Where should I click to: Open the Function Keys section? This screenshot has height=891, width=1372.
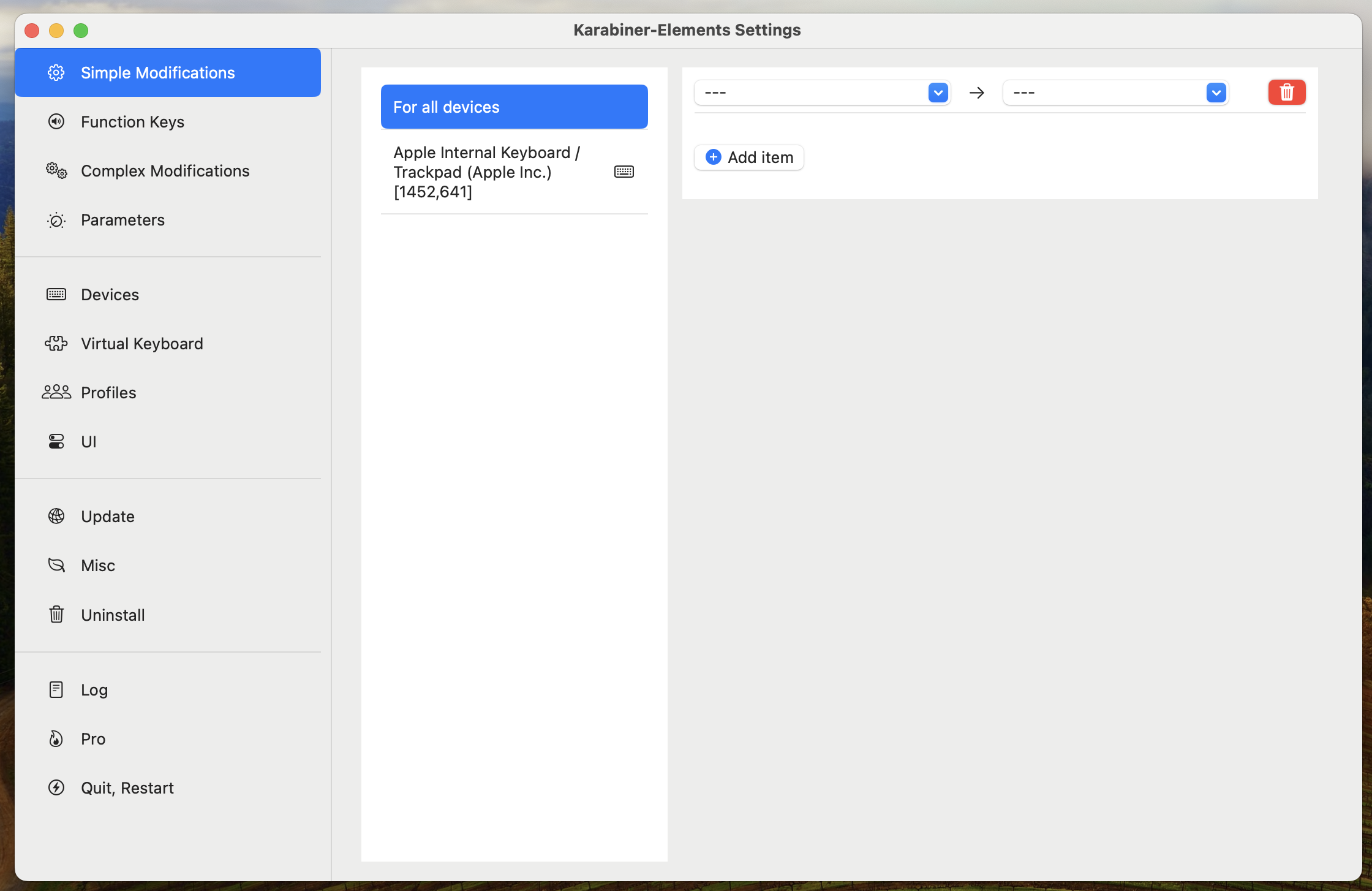[168, 121]
